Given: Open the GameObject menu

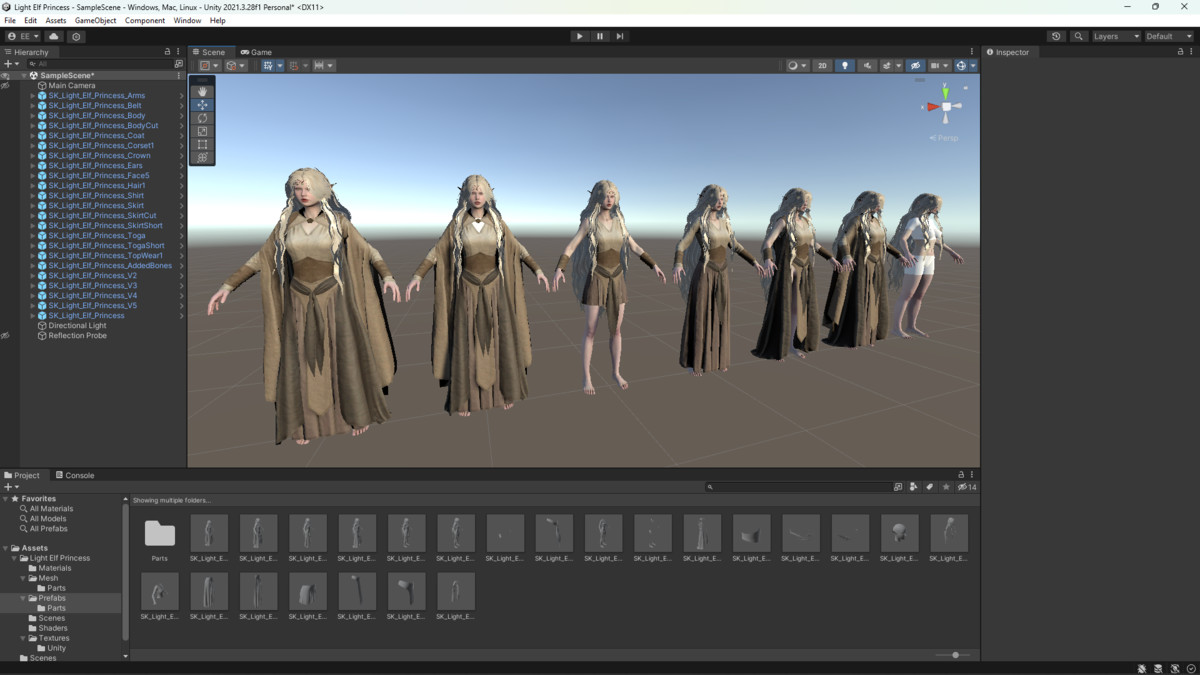Looking at the screenshot, I should click(x=95, y=20).
